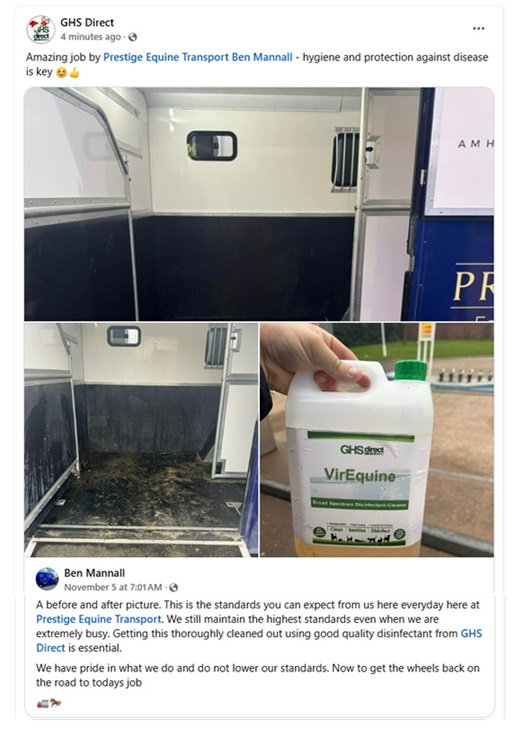This screenshot has width=515, height=729.
Task: Click the globe icon next to November 5 timestamp
Action: point(173,588)
